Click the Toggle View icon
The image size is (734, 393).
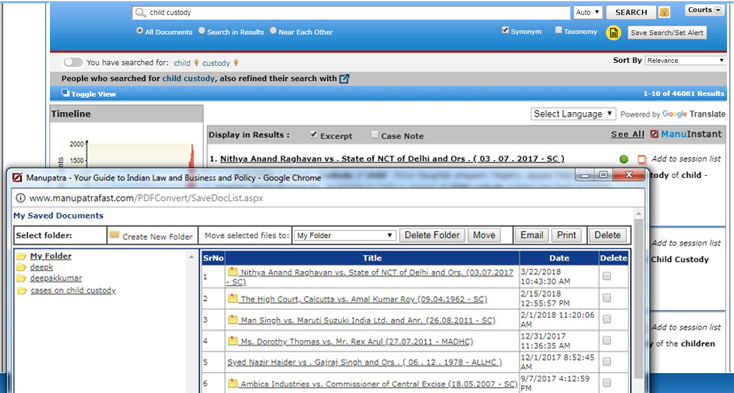pos(65,93)
